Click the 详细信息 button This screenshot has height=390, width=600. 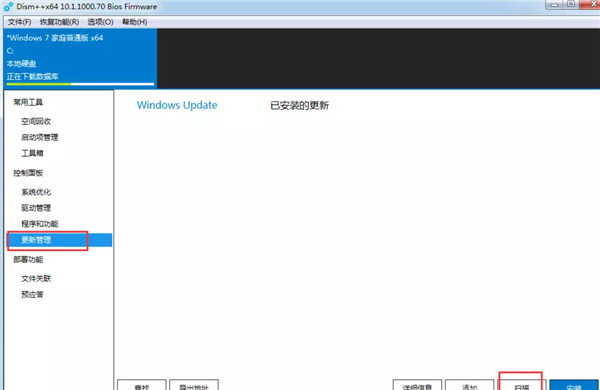coord(417,385)
